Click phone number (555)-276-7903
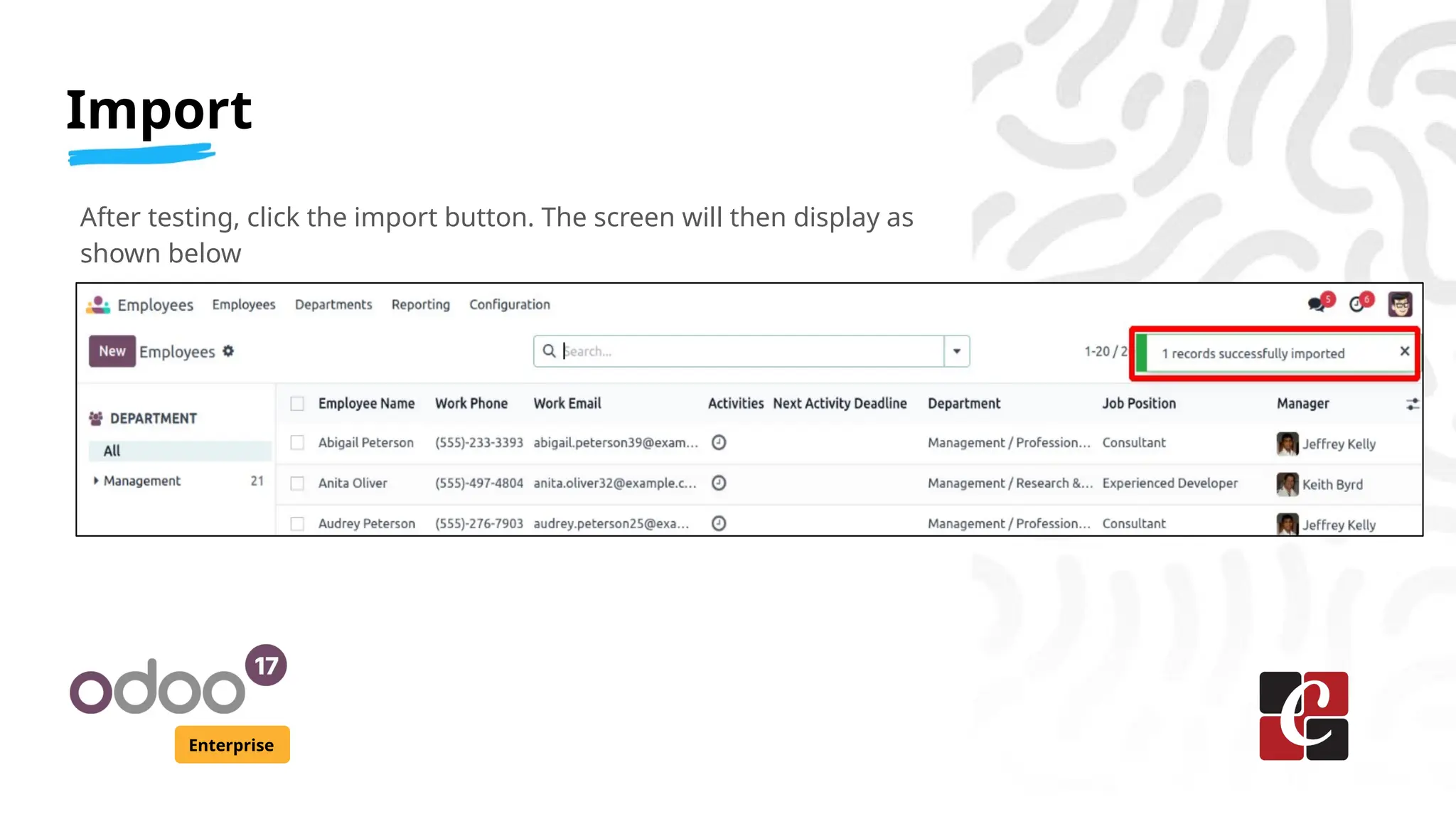The image size is (1456, 819). click(479, 523)
